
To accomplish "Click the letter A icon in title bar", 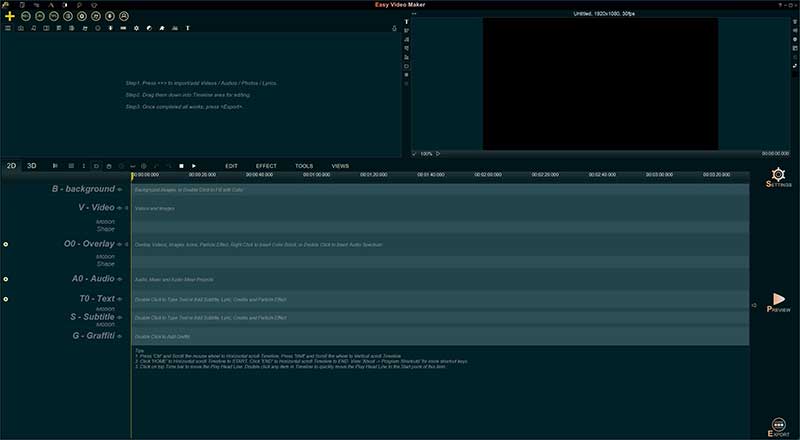I will click(51, 5).
